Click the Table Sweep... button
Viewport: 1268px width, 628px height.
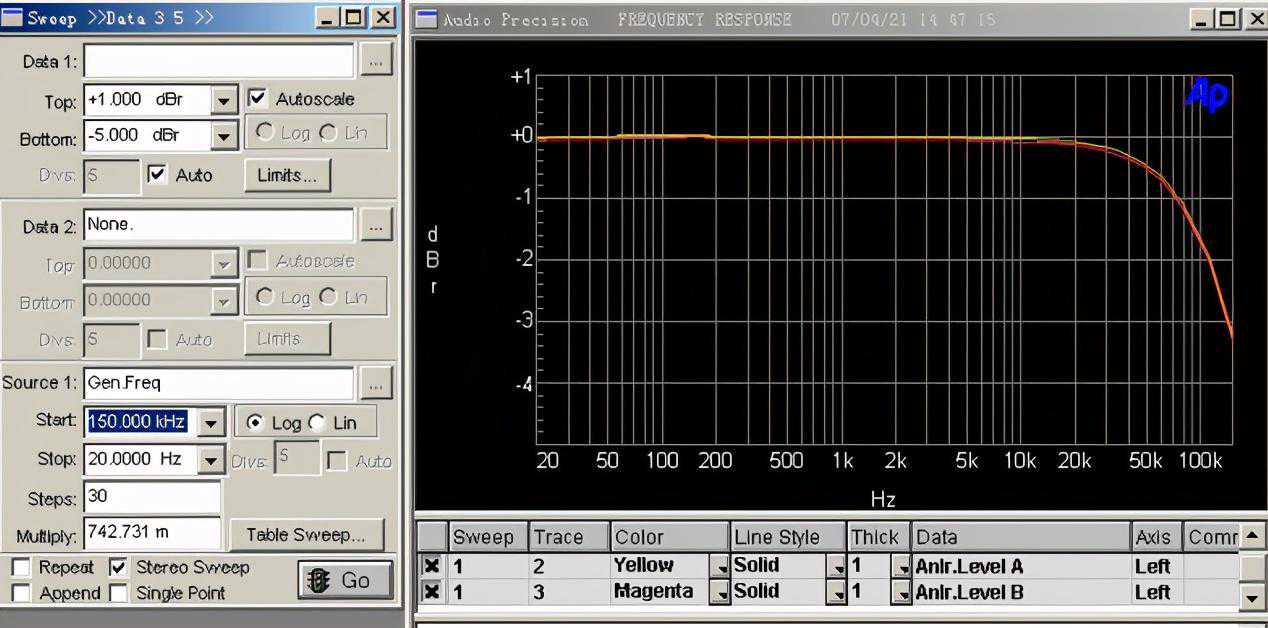click(x=306, y=534)
